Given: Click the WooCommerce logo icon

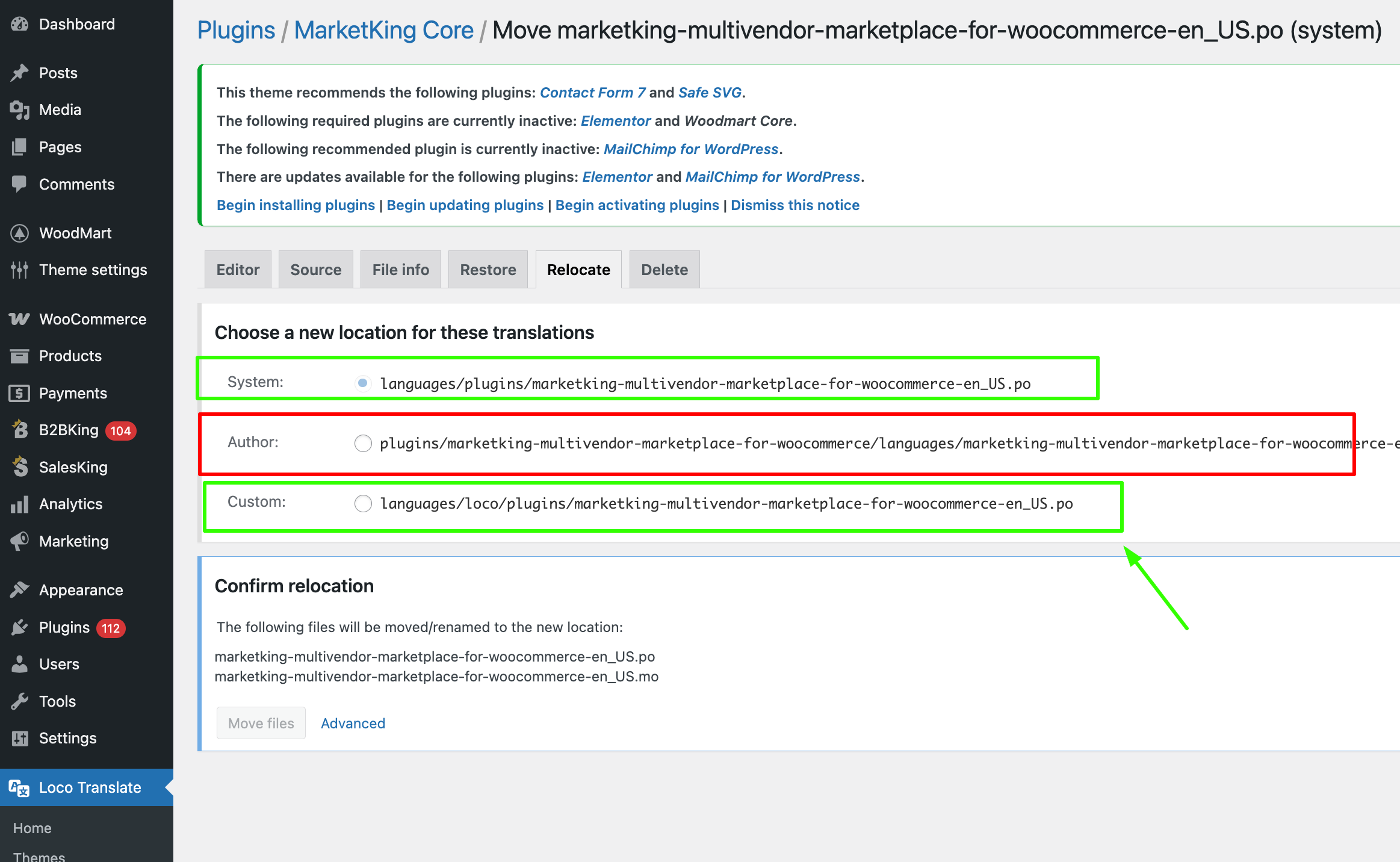Looking at the screenshot, I should [x=19, y=319].
